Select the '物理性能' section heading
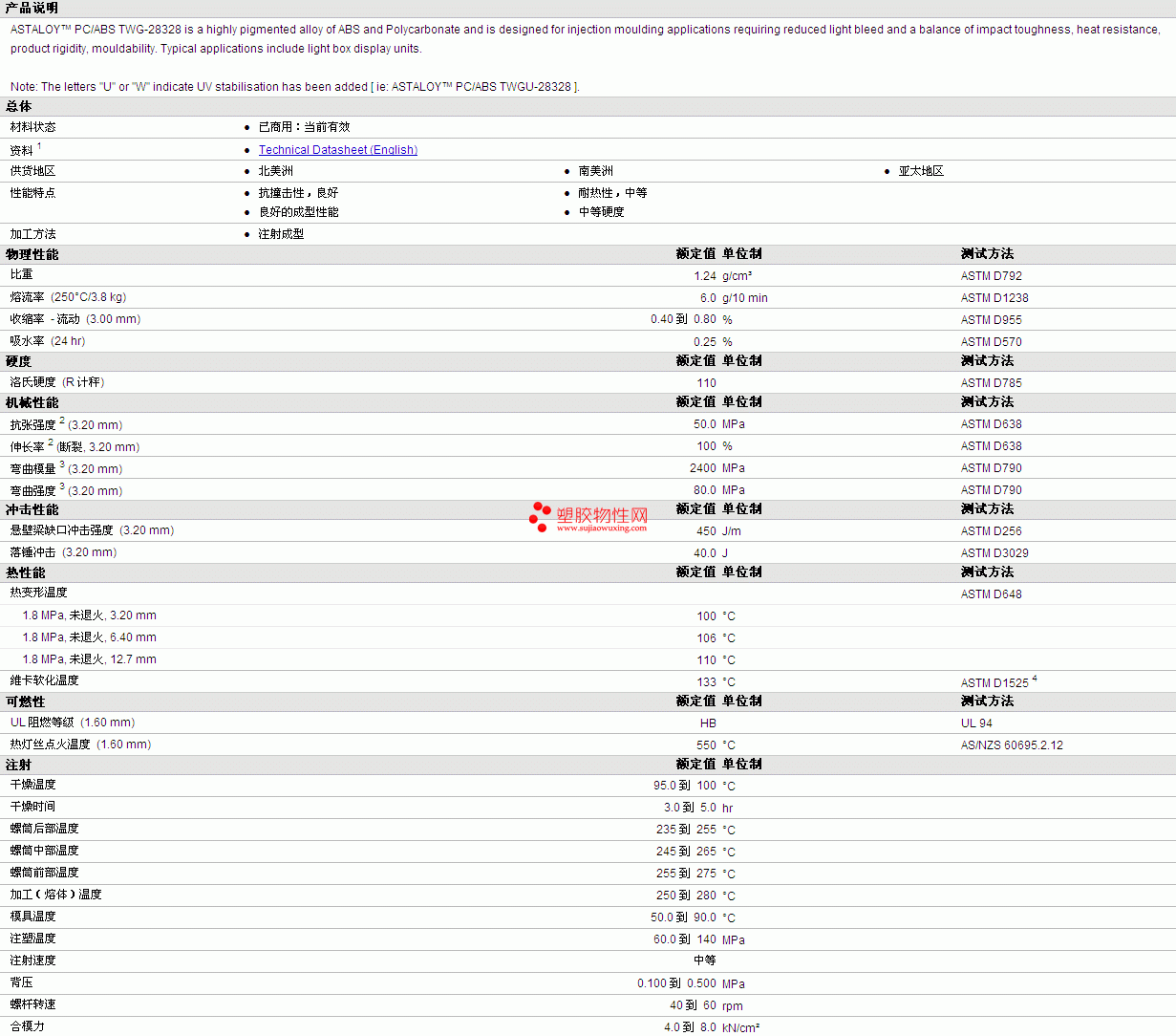Image resolution: width=1176 pixels, height=1036 pixels. pos(32,255)
